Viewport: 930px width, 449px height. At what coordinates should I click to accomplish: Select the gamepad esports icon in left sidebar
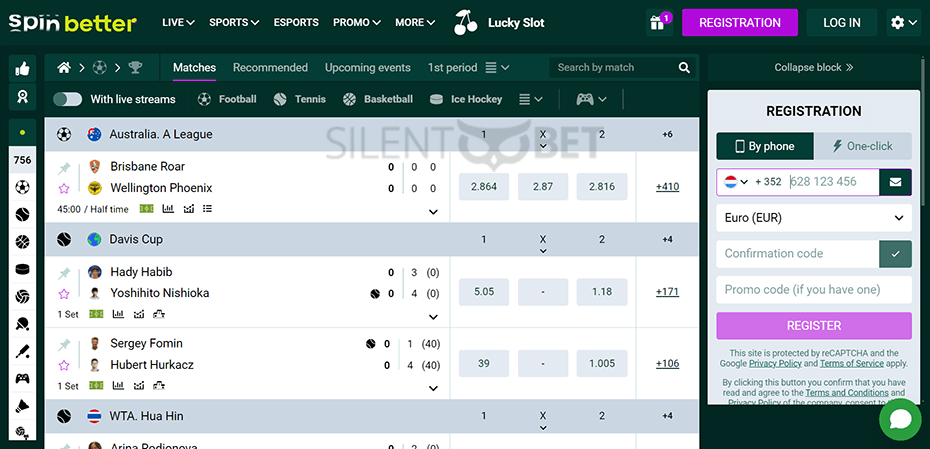pyautogui.click(x=23, y=378)
